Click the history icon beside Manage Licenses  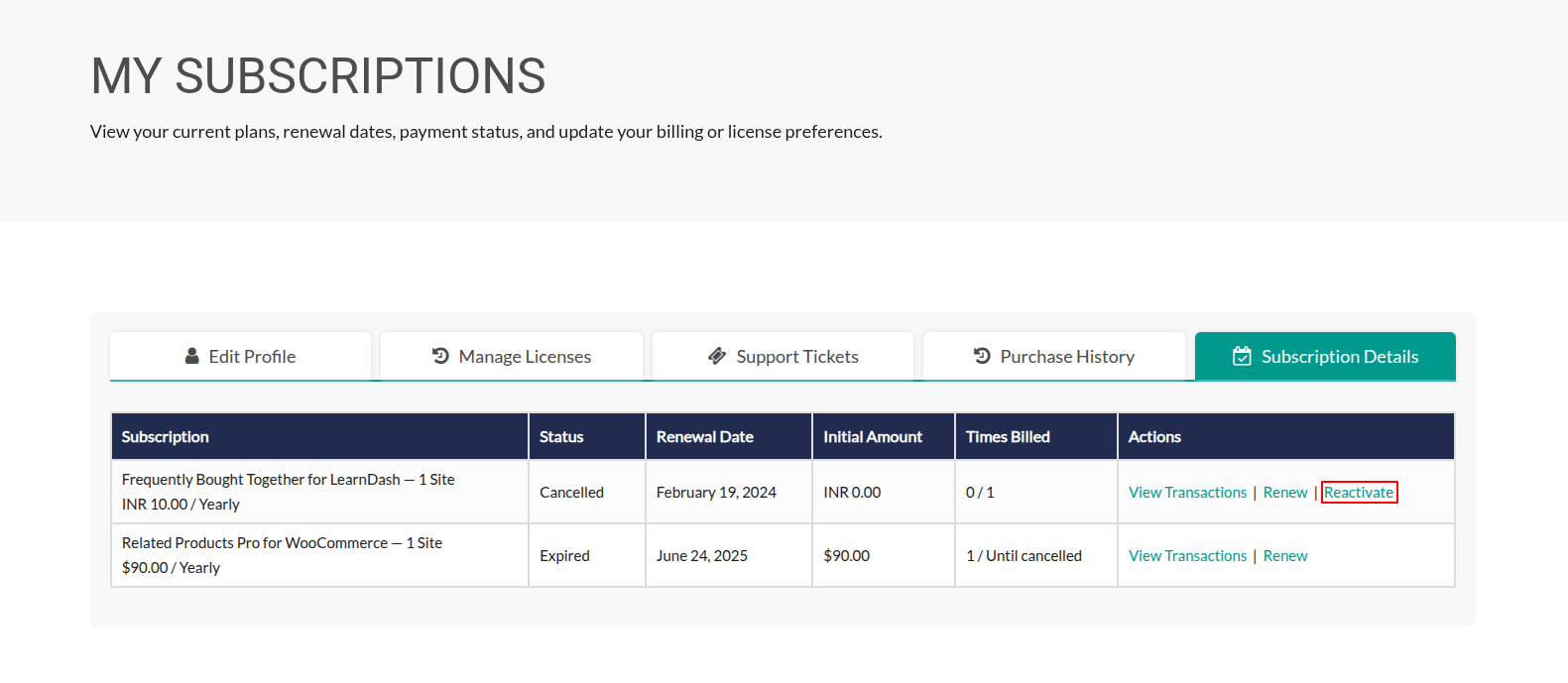coord(441,356)
